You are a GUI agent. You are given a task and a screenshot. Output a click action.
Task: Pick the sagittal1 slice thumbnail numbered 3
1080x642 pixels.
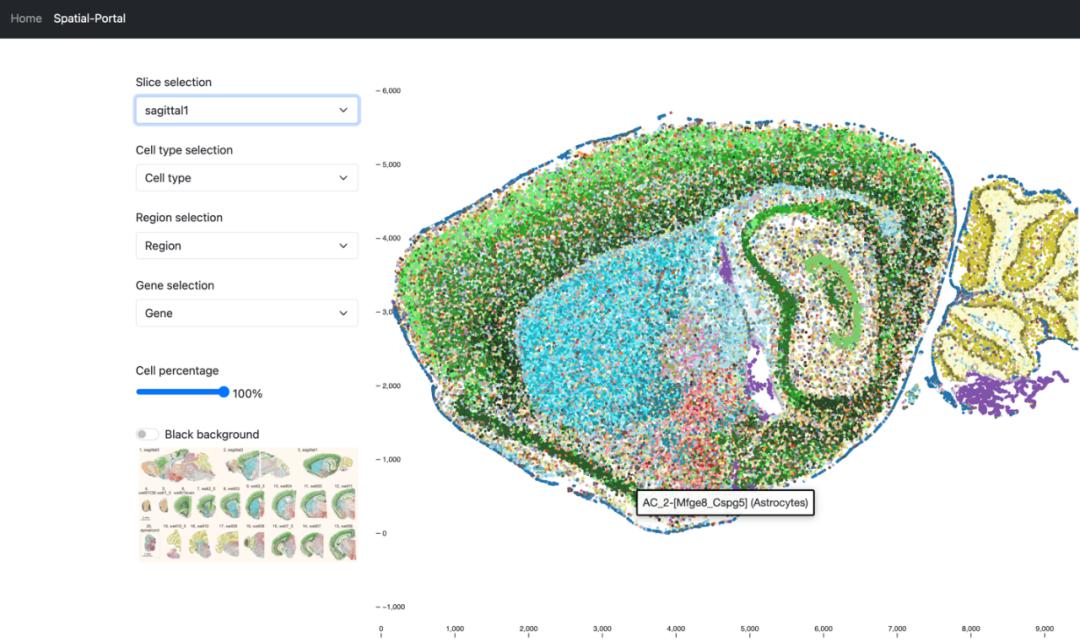point(326,466)
